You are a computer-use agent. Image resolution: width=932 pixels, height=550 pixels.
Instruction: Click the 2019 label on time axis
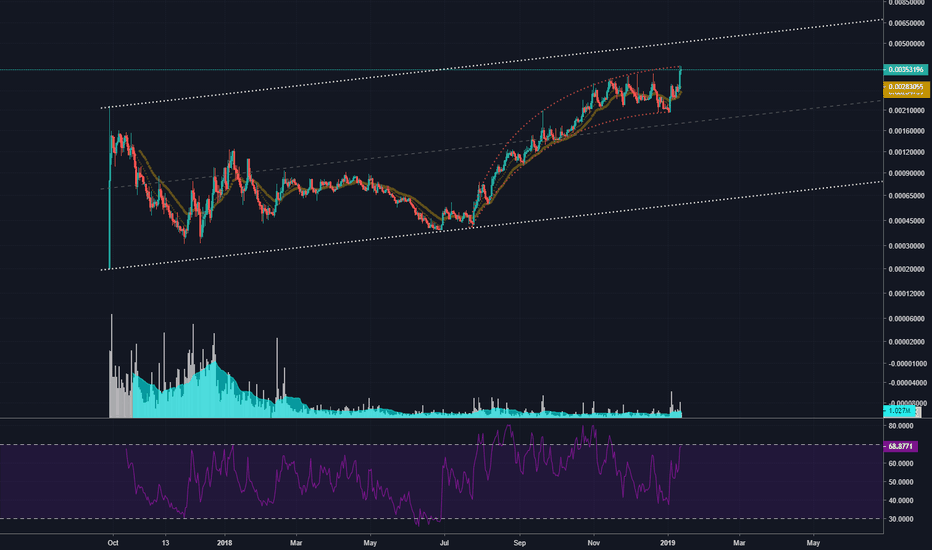pyautogui.click(x=668, y=543)
